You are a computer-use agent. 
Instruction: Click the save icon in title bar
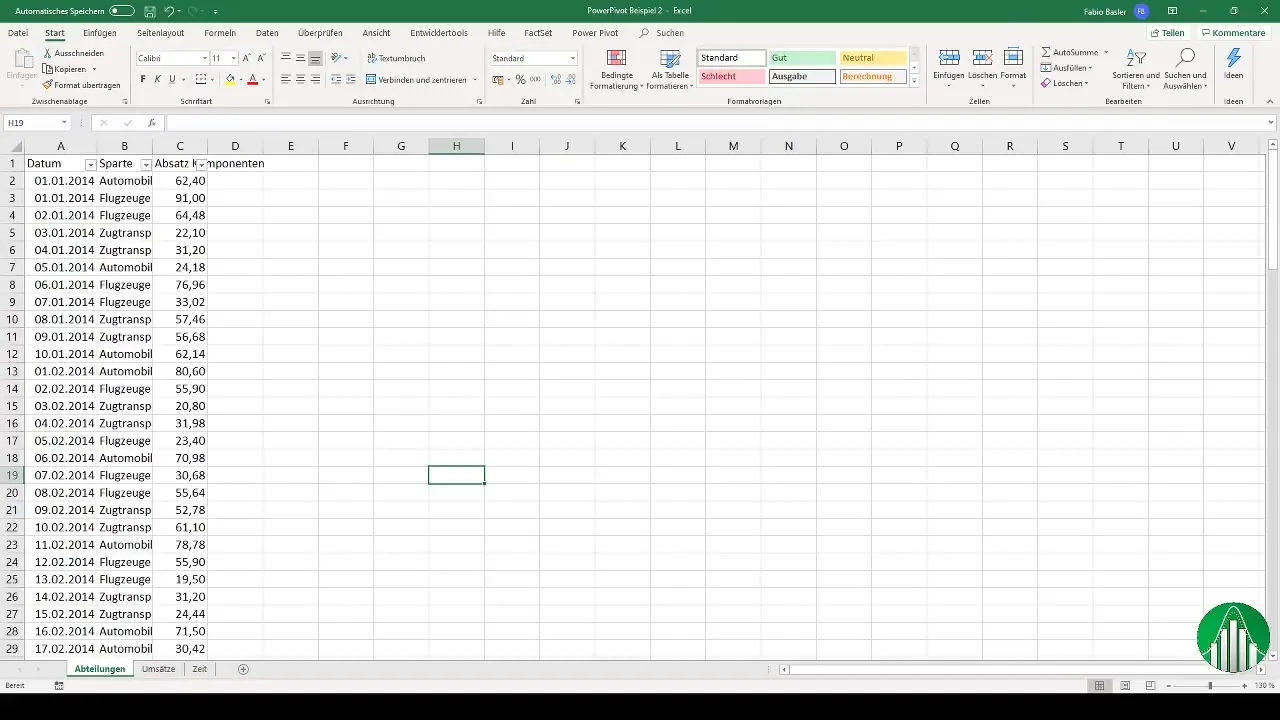pyautogui.click(x=149, y=11)
